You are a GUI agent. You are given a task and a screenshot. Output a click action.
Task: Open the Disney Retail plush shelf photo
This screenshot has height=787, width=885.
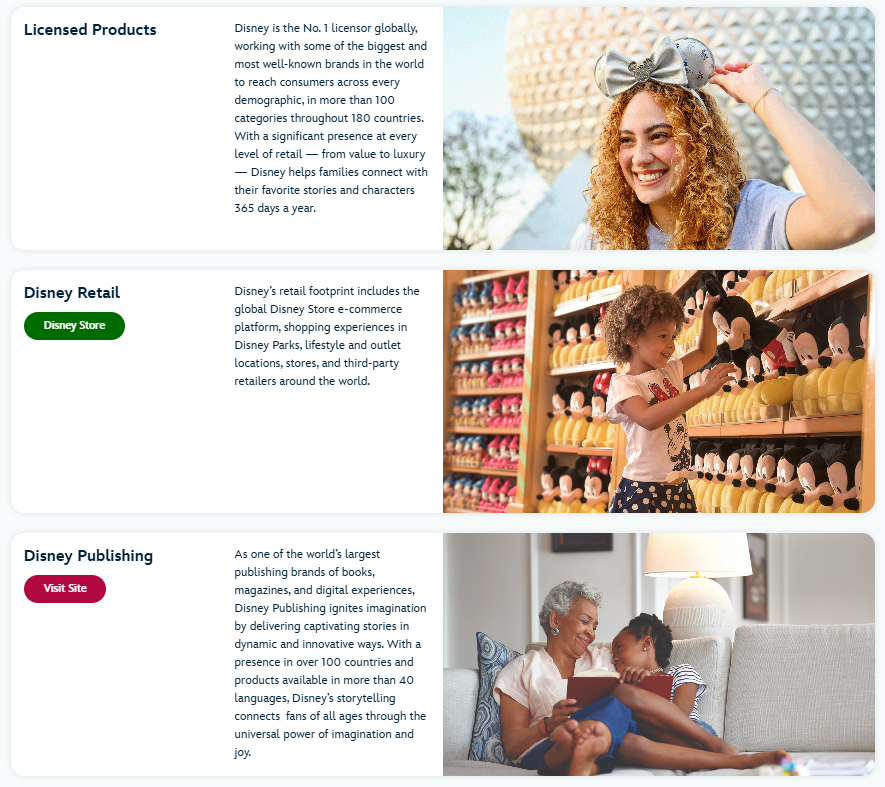(x=659, y=391)
